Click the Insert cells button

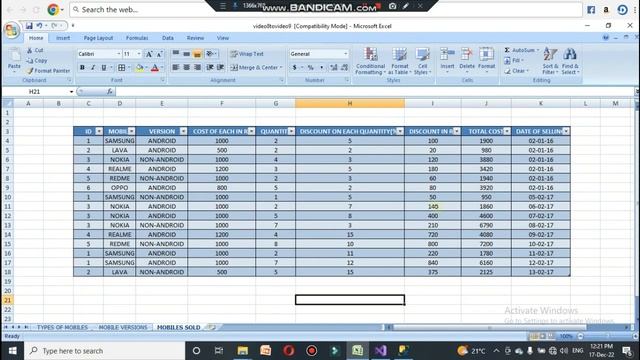coord(447,60)
